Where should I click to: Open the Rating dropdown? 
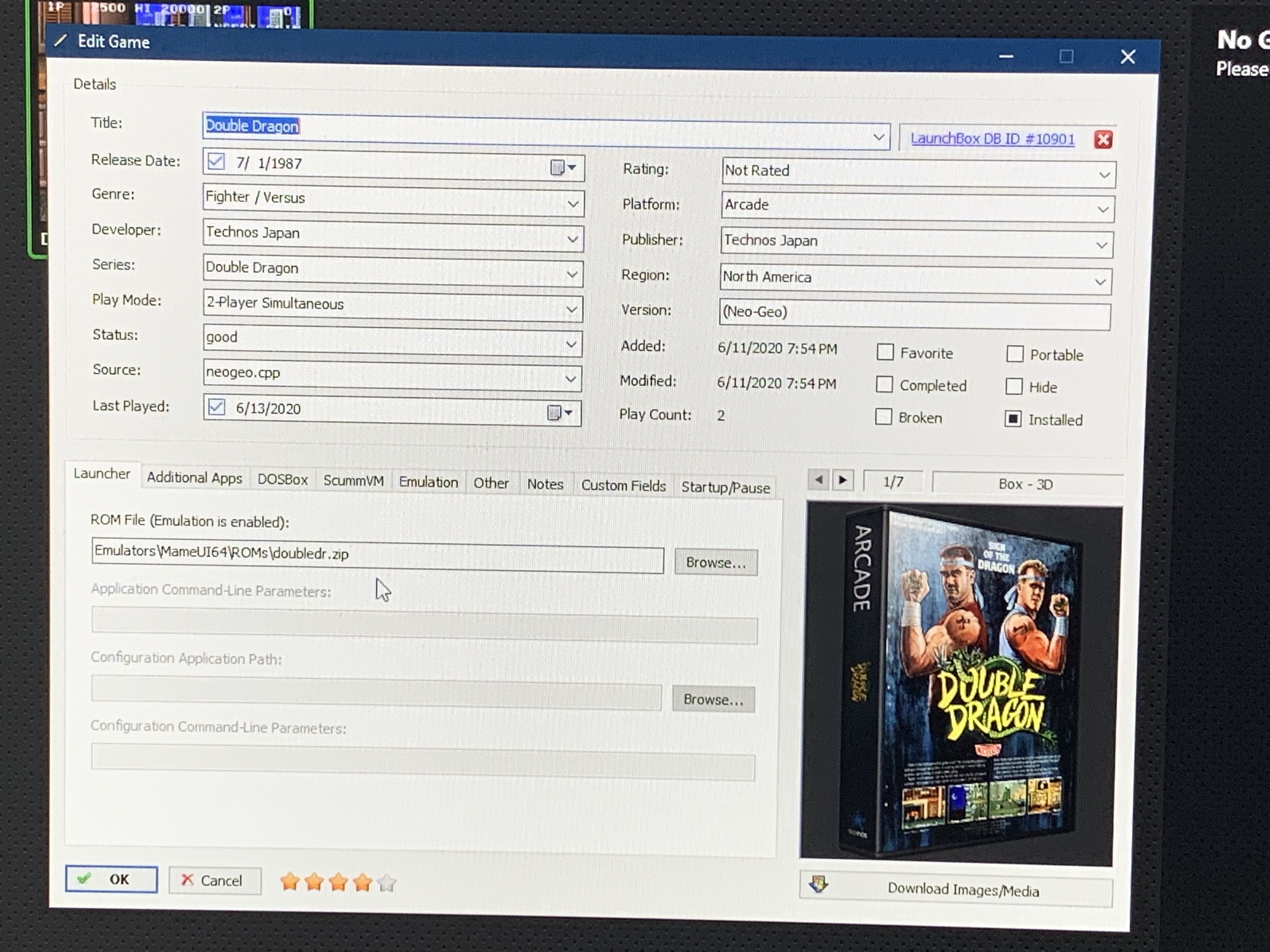point(1104,174)
